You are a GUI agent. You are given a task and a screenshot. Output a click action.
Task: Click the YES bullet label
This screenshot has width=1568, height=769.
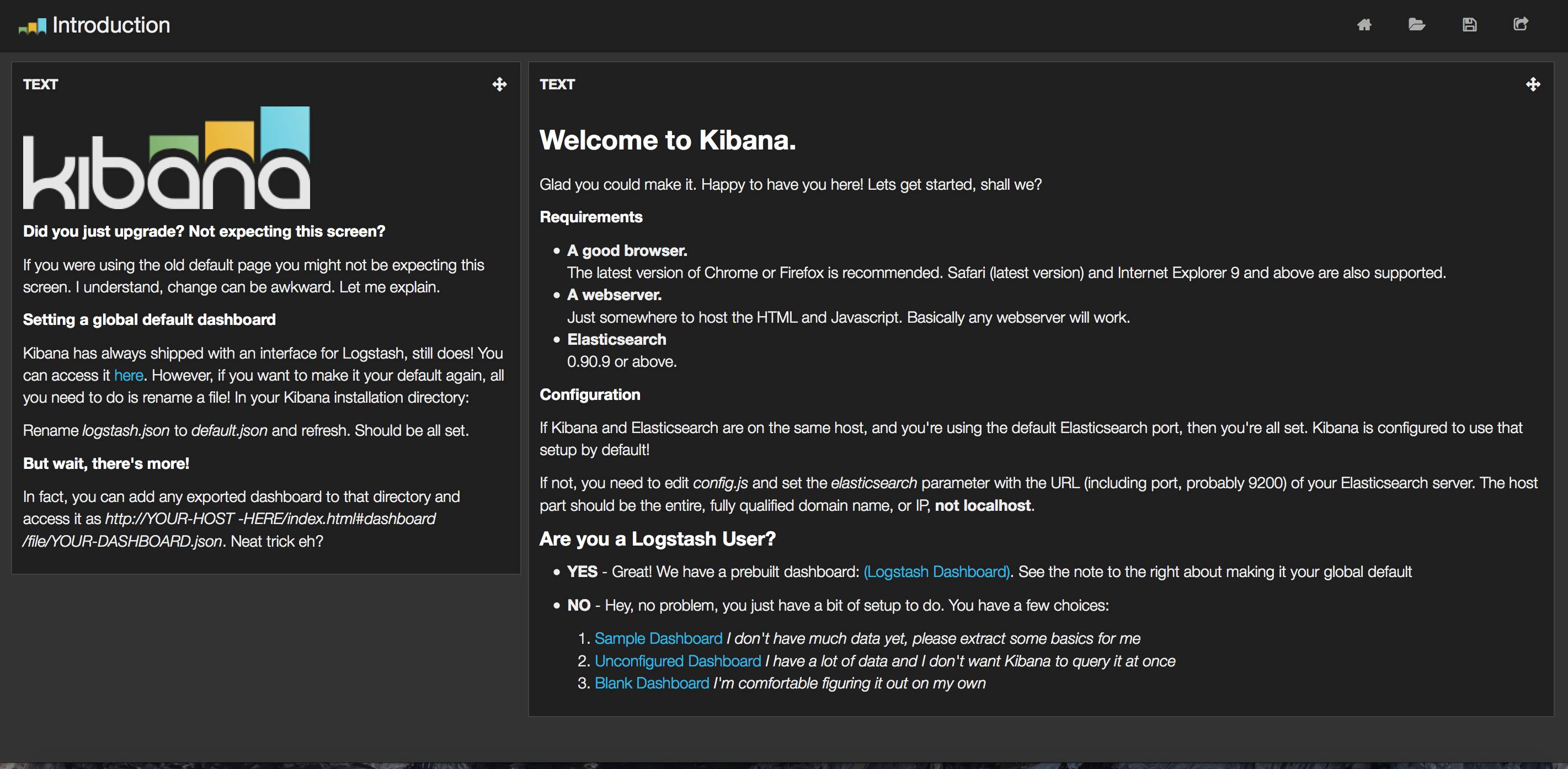coord(582,572)
